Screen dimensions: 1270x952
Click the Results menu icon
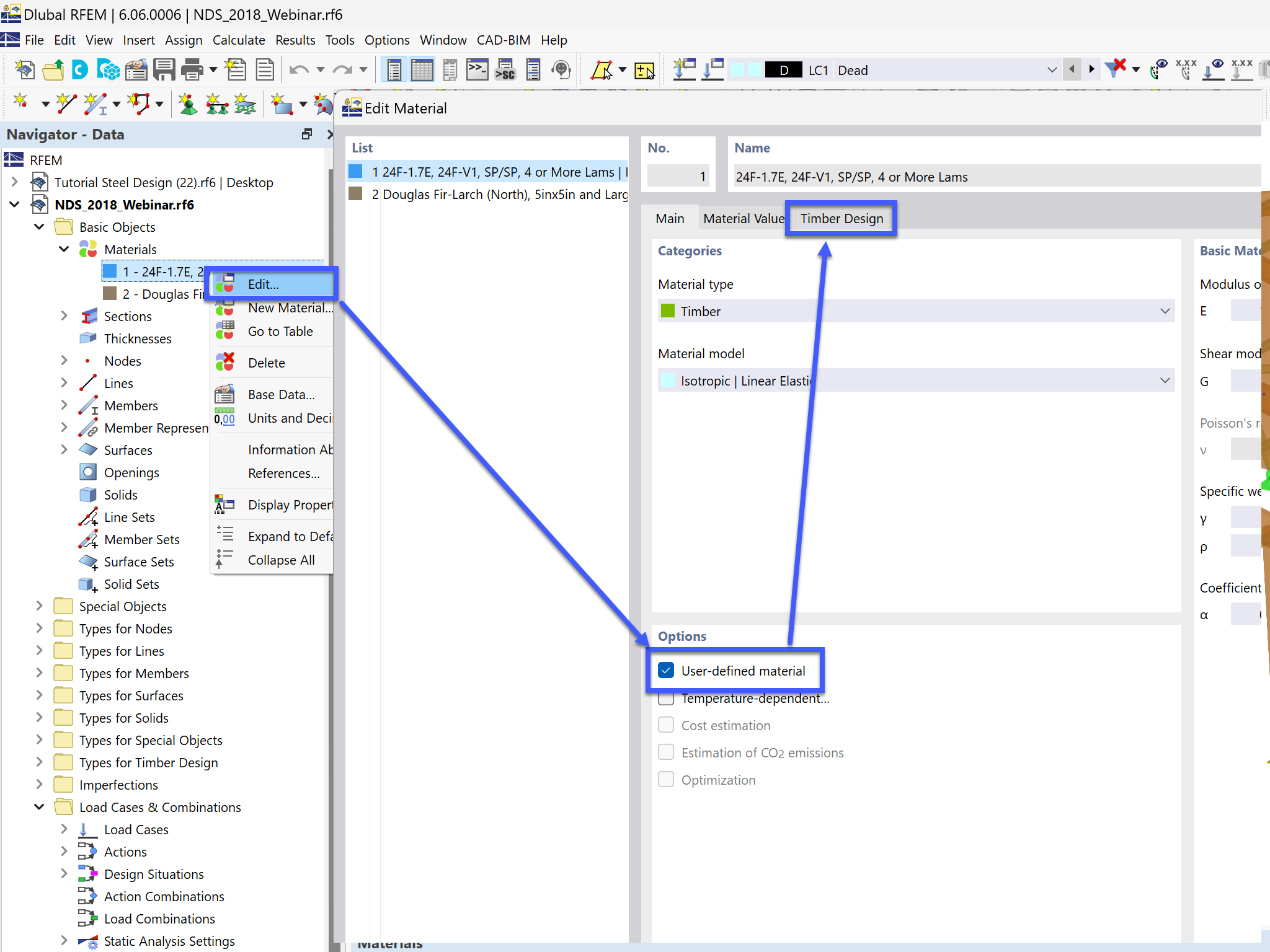coord(294,40)
